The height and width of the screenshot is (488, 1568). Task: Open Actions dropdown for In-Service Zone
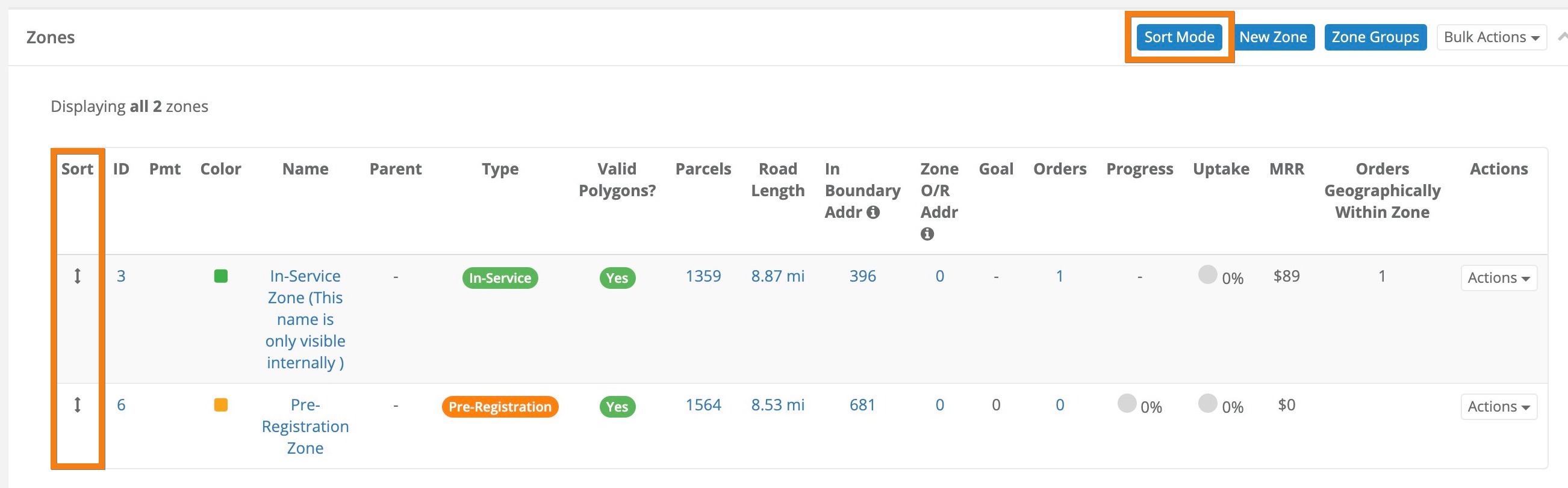click(1498, 278)
